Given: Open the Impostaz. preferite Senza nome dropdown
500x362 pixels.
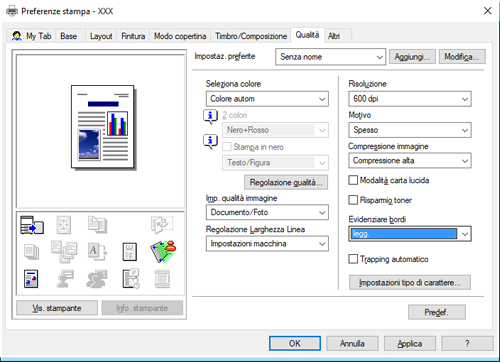Looking at the screenshot, I should (331, 57).
